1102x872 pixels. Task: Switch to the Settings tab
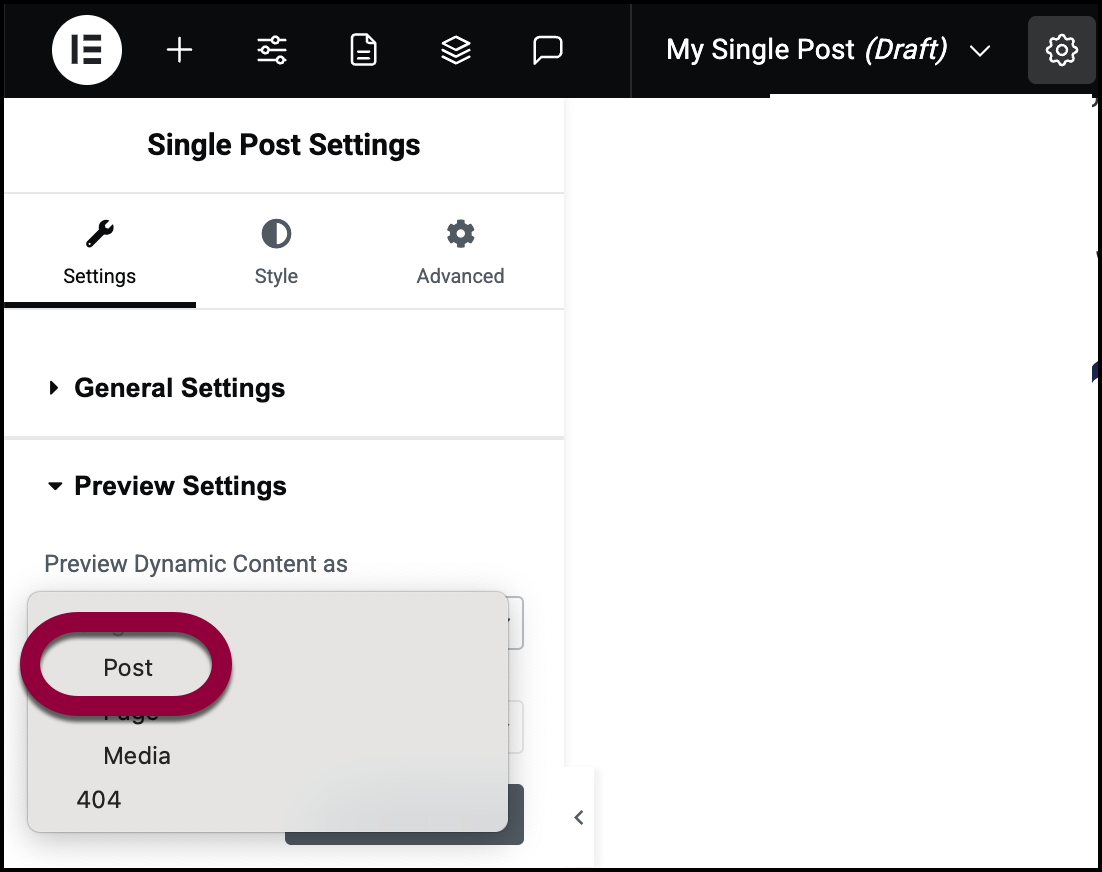coord(99,254)
